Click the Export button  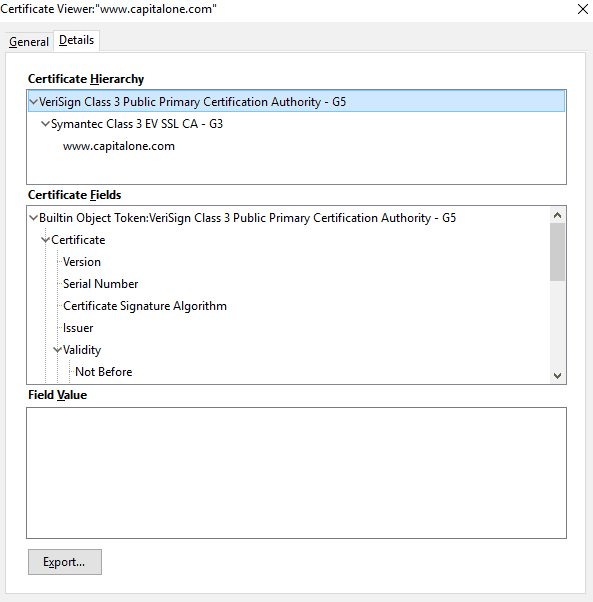tap(64, 562)
